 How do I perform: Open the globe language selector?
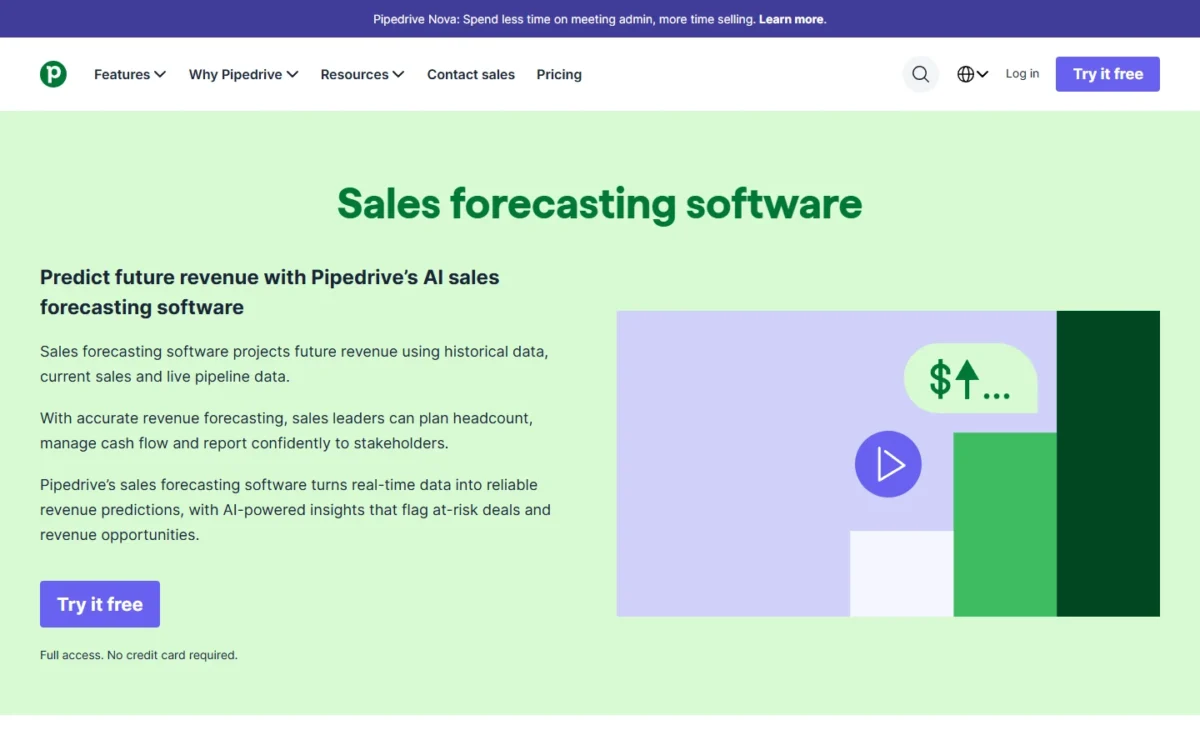tap(972, 74)
